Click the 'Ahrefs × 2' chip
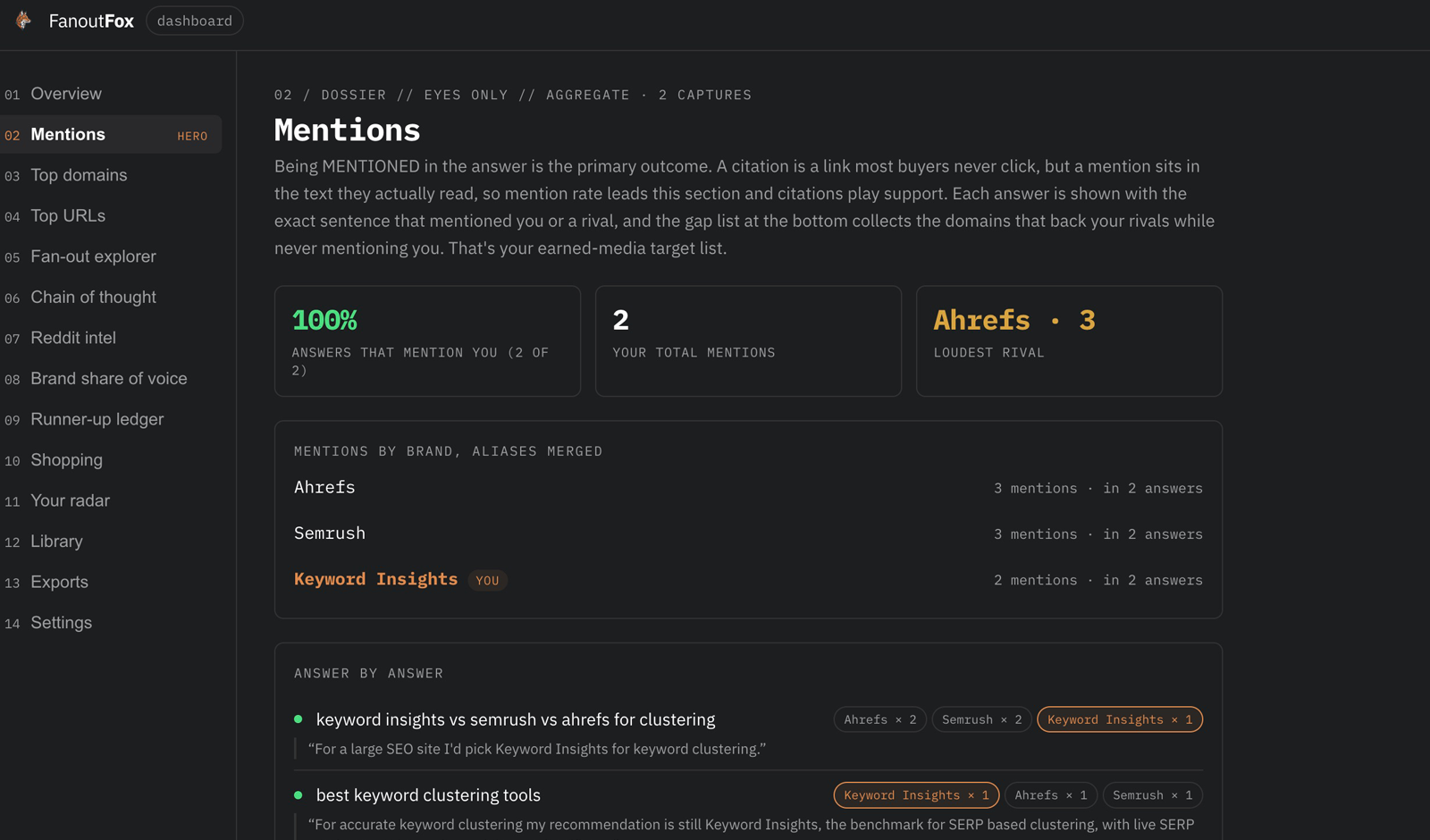The width and height of the screenshot is (1430, 840). coord(880,719)
